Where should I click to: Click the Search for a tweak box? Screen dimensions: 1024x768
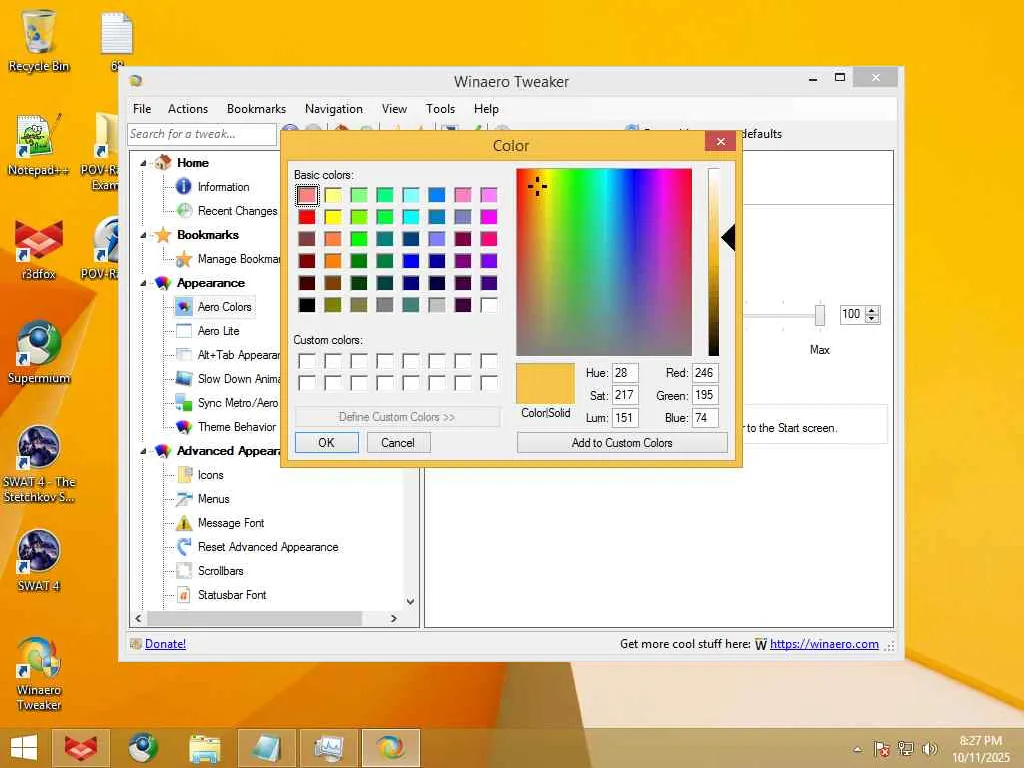click(202, 134)
